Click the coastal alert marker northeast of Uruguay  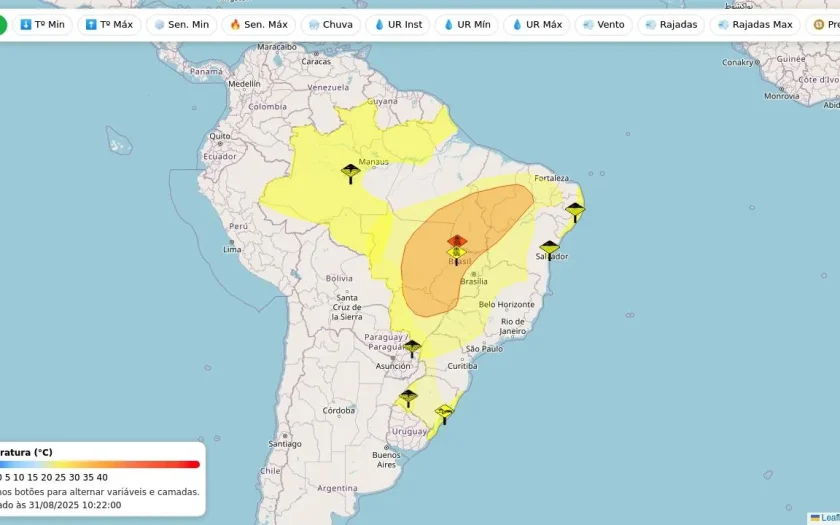(444, 414)
